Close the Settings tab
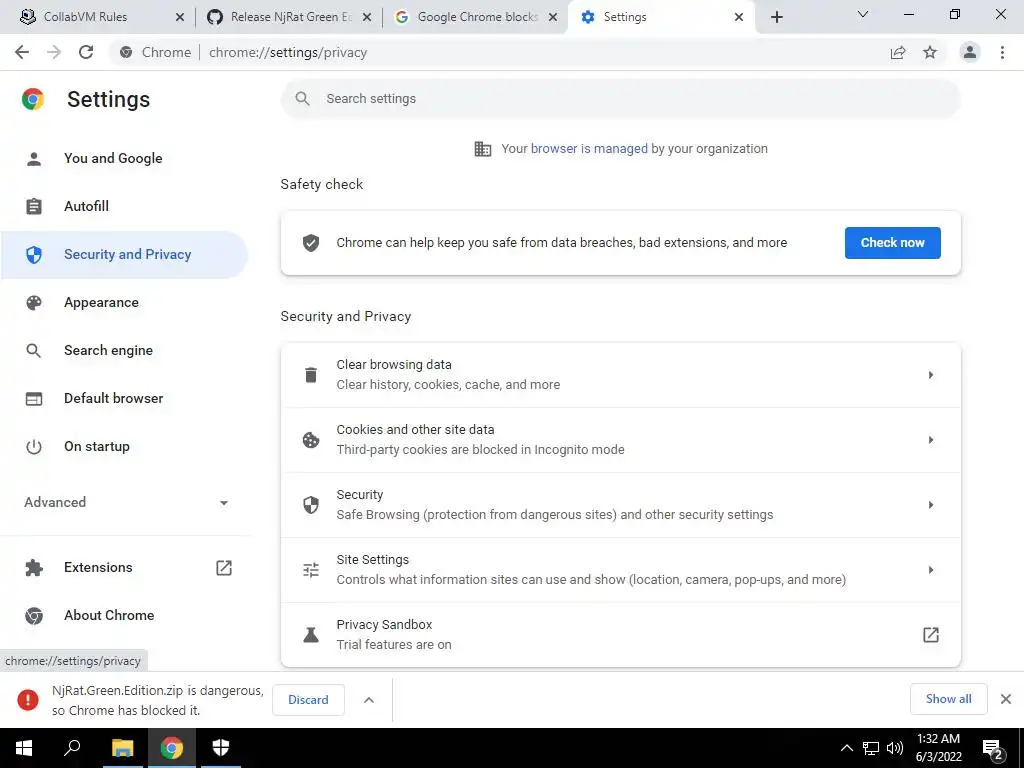Viewport: 1024px width, 768px height. (x=739, y=17)
